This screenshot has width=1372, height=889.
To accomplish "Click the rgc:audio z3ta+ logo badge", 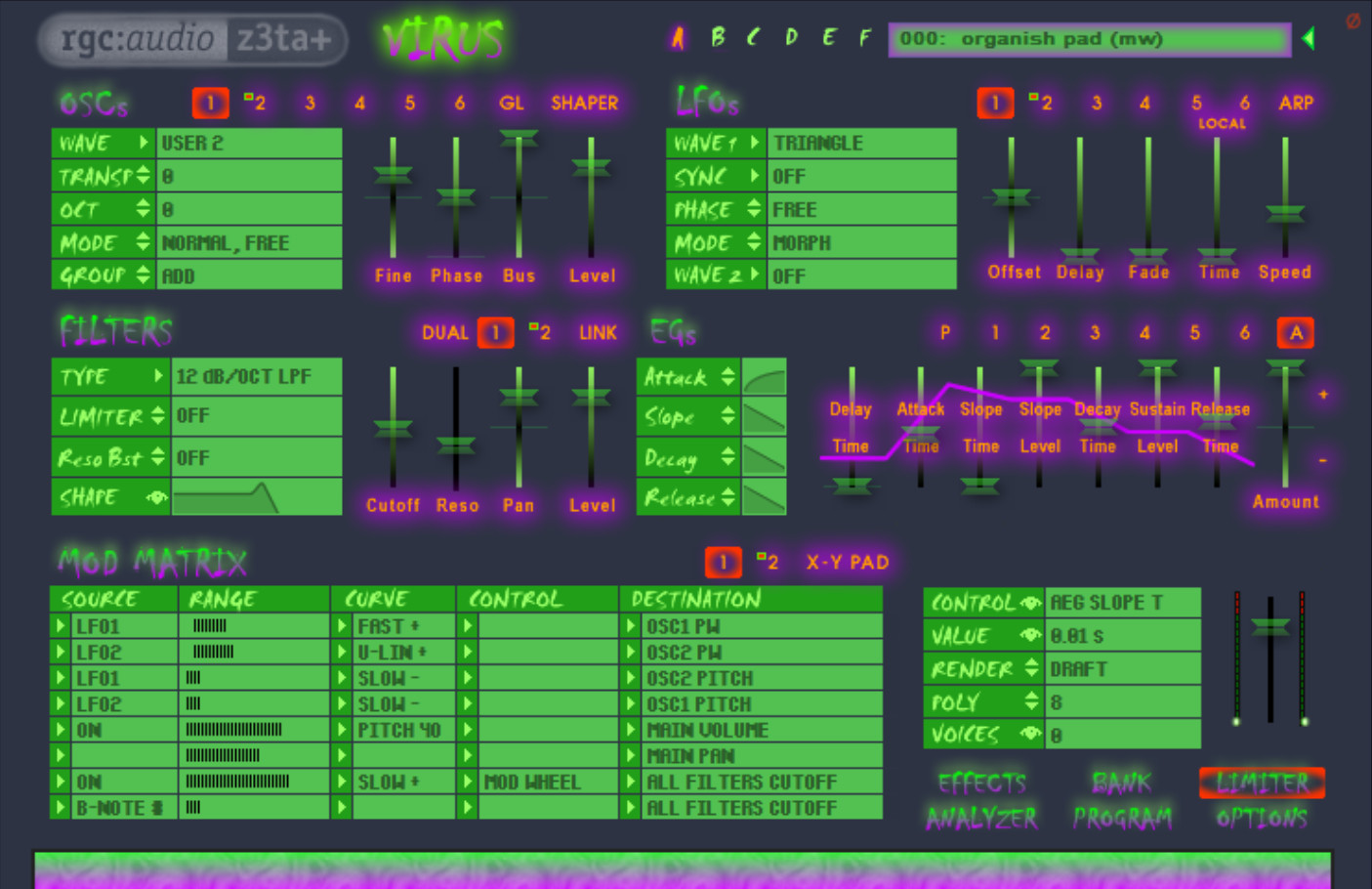I will click(x=193, y=40).
